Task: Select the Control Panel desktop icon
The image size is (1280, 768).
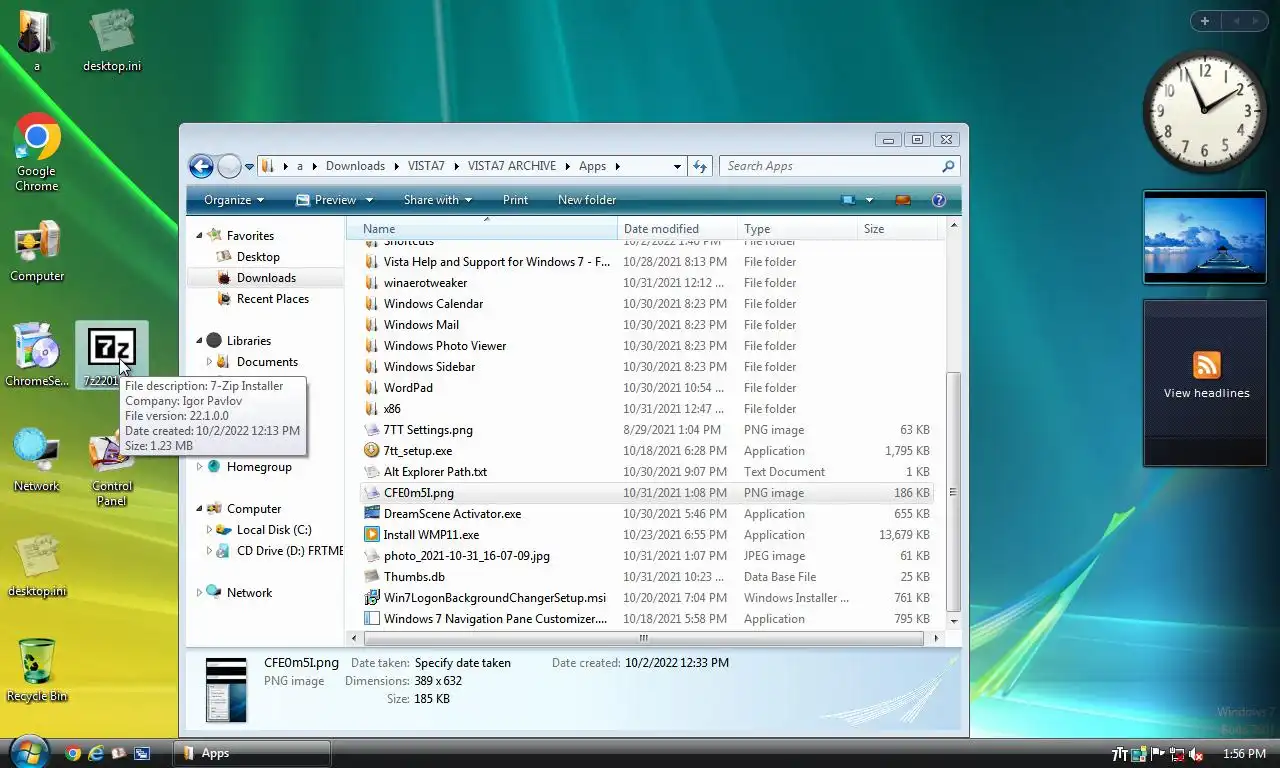Action: click(x=111, y=468)
